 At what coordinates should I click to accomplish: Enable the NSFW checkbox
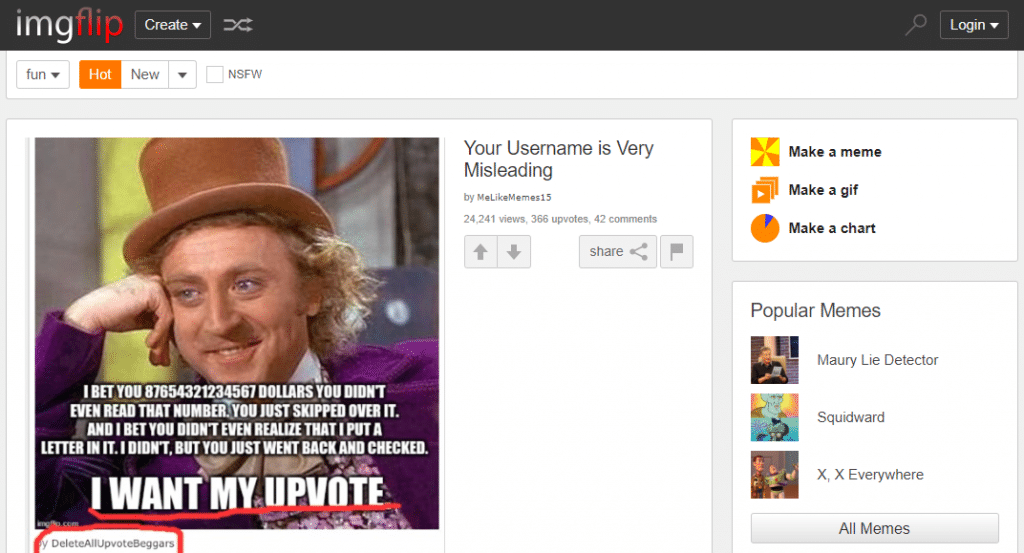click(214, 74)
